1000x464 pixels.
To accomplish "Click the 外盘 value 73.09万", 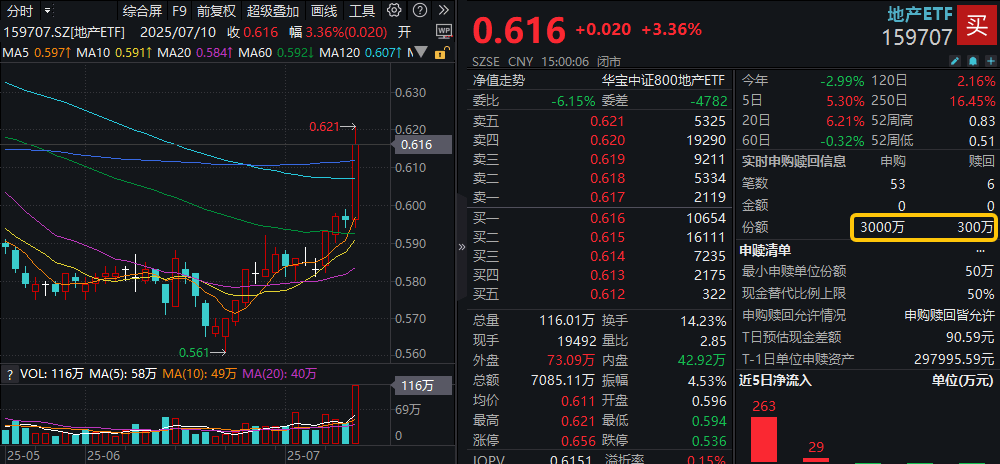I will [573, 361].
